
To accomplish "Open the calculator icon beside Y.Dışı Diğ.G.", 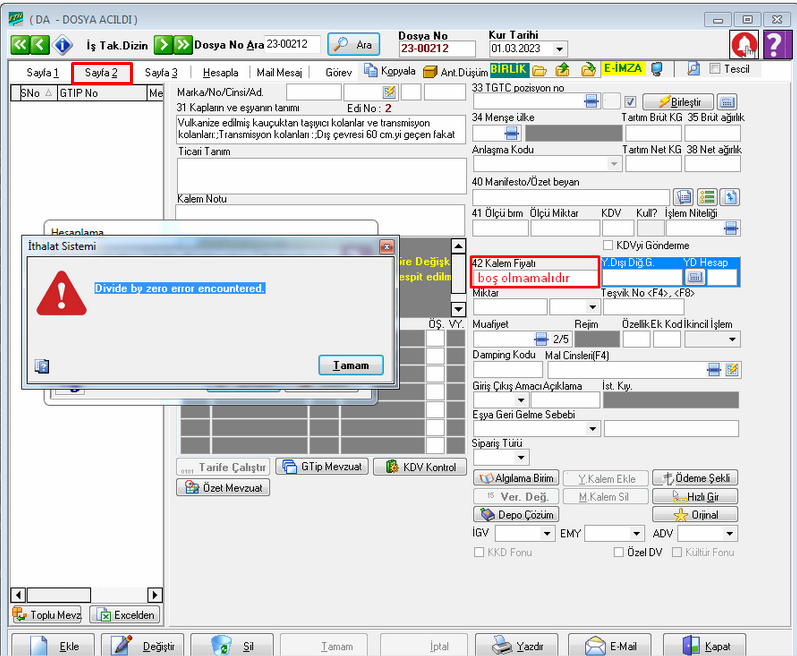I will click(x=695, y=277).
